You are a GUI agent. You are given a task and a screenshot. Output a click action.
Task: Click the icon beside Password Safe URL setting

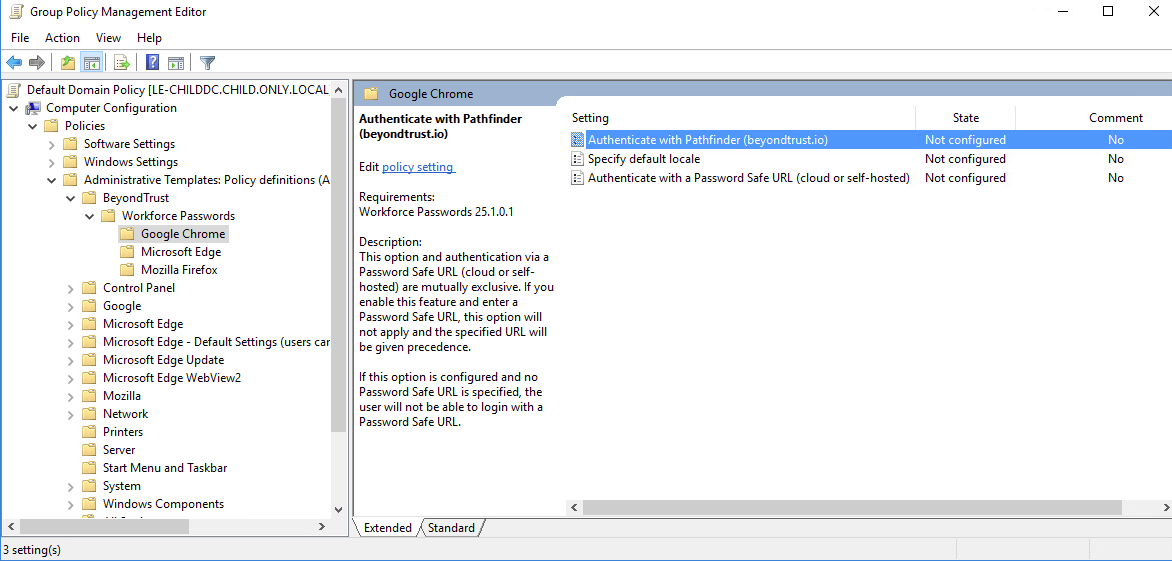point(577,178)
